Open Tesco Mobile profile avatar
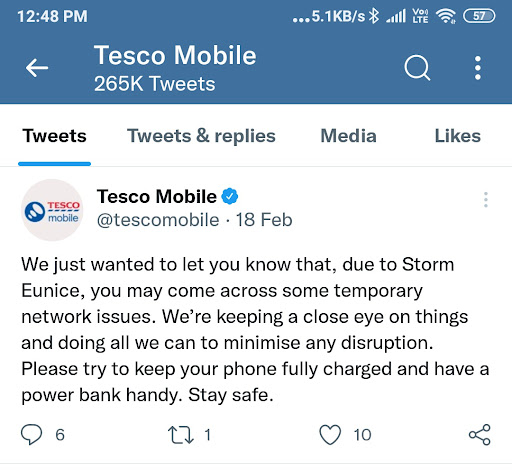This screenshot has width=512, height=470. pyautogui.click(x=52, y=210)
